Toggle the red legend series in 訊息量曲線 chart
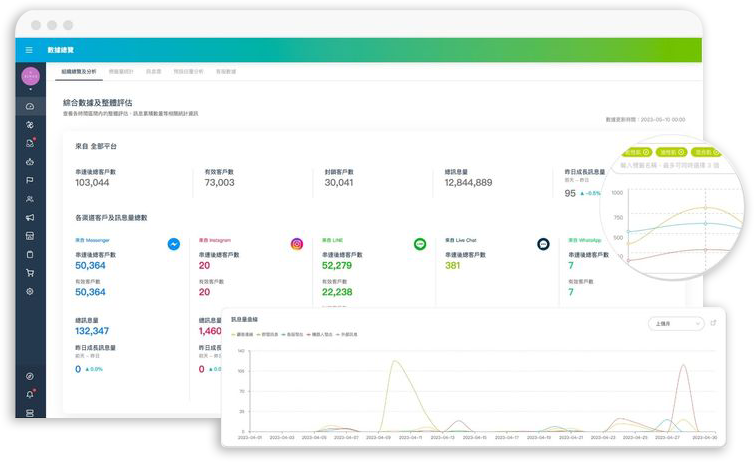 pos(320,335)
